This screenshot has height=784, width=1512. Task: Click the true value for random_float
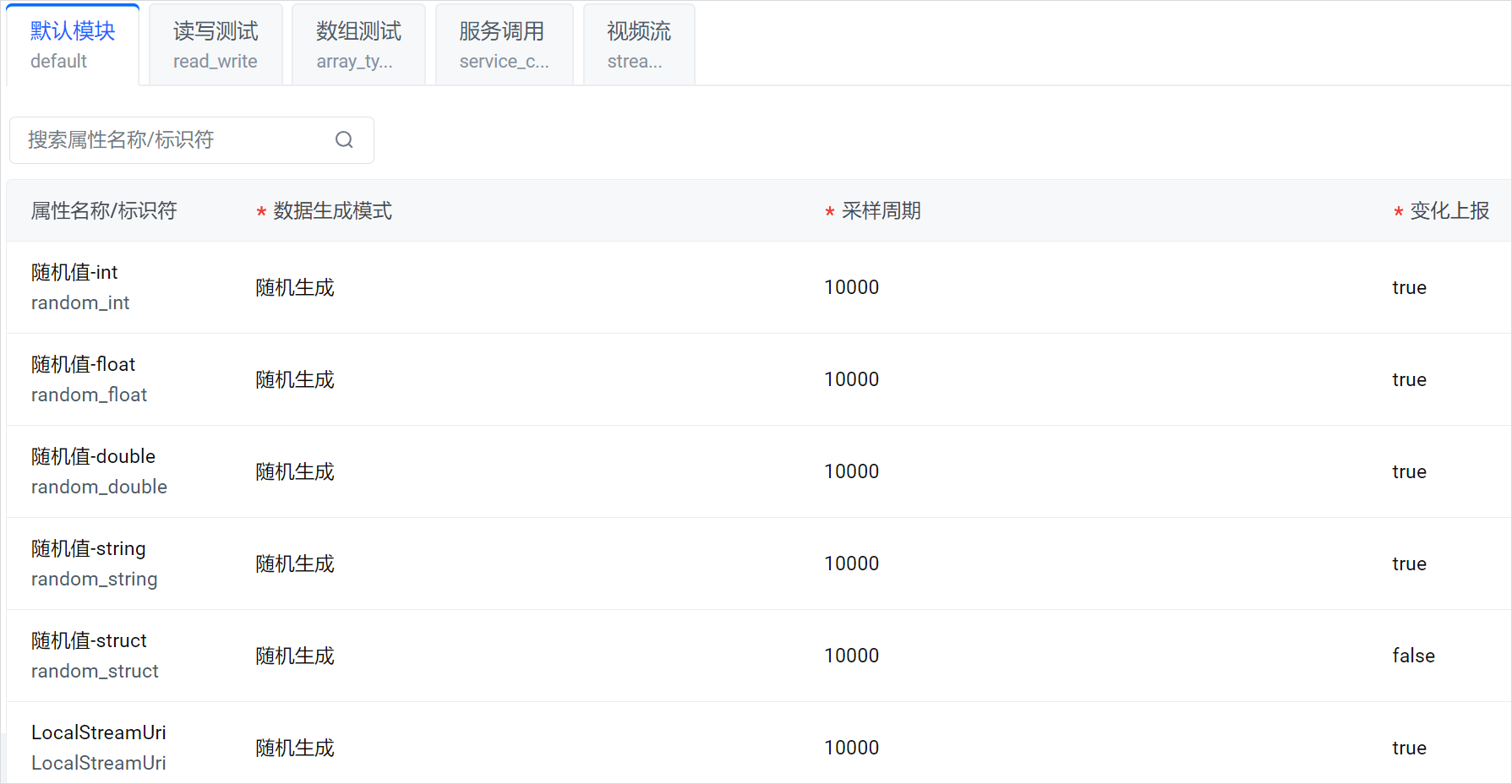1410,379
